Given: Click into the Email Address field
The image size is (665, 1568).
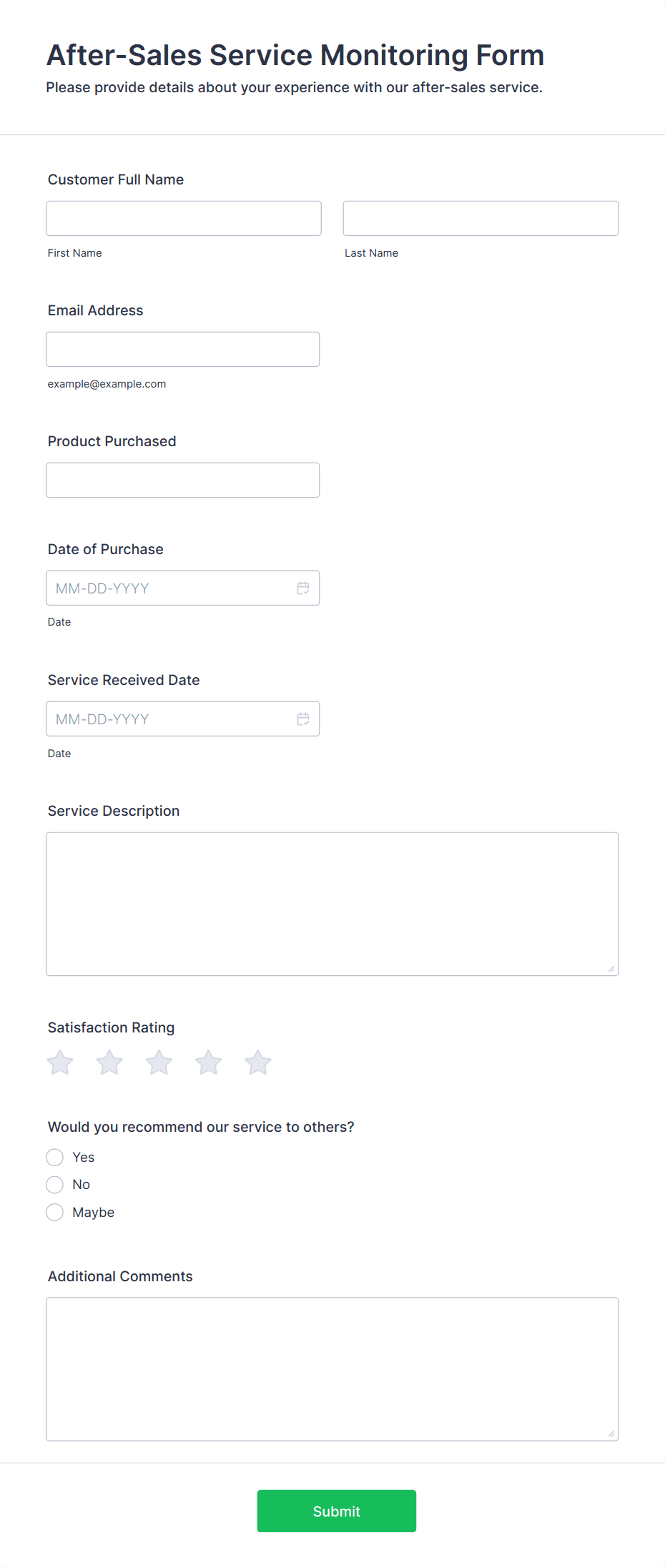Looking at the screenshot, I should click(183, 349).
